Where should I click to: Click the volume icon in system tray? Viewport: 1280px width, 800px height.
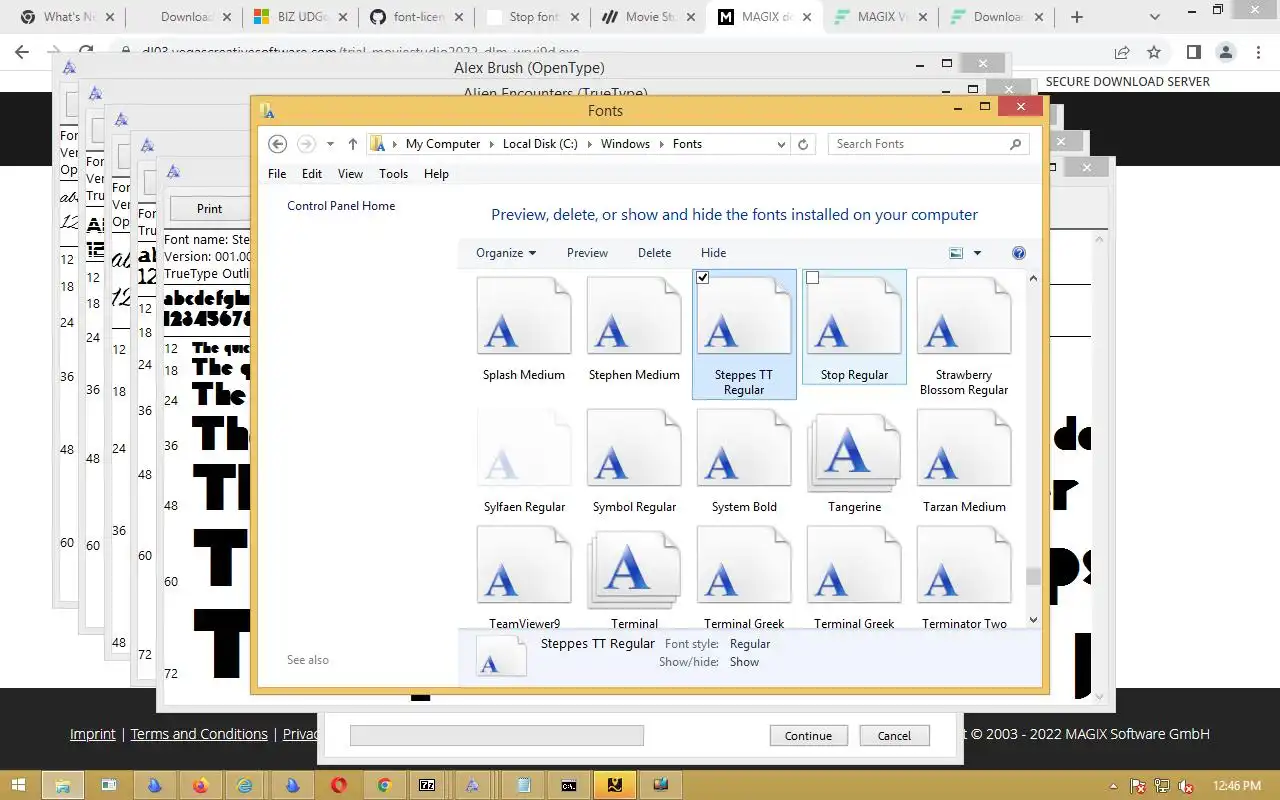[x=1185, y=786]
